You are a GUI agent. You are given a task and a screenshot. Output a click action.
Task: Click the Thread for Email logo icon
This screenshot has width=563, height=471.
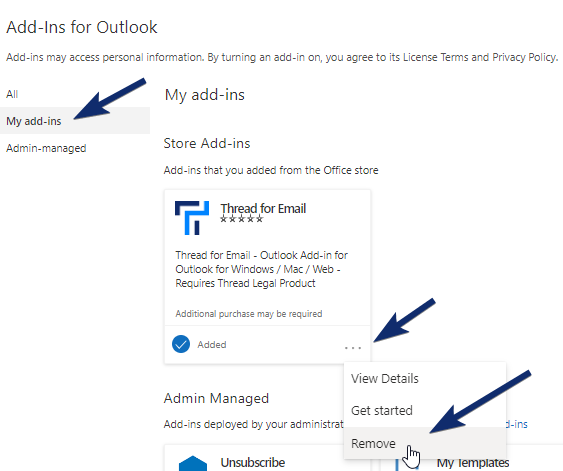click(192, 218)
